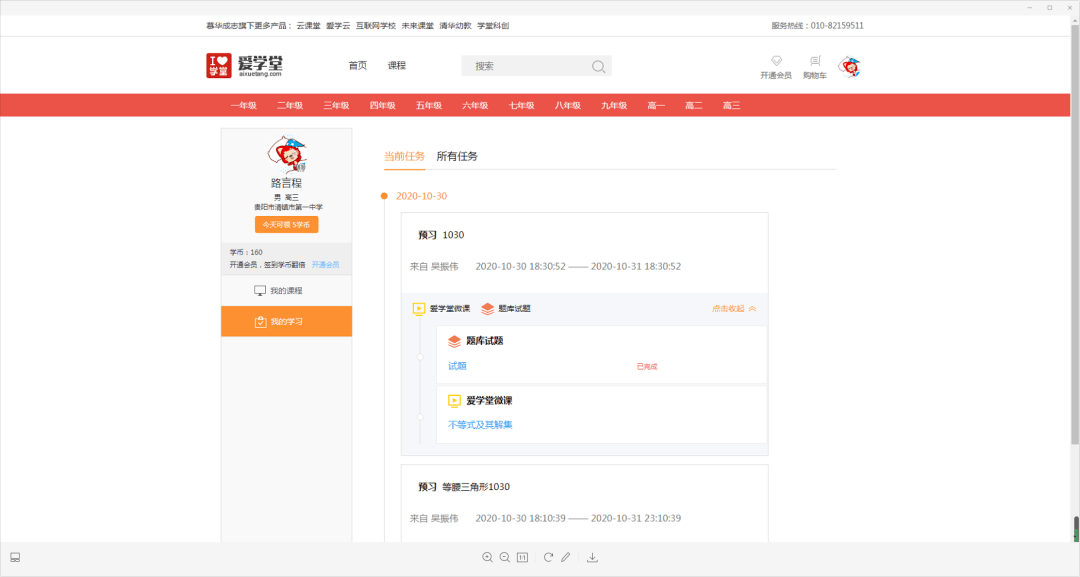Viewport: 1080px width, 577px height.
Task: Open the 购物车 cart icon
Action: point(815,61)
